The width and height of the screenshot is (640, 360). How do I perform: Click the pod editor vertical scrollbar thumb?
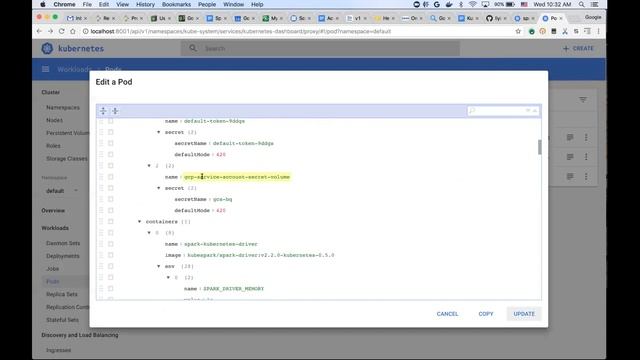click(x=540, y=147)
